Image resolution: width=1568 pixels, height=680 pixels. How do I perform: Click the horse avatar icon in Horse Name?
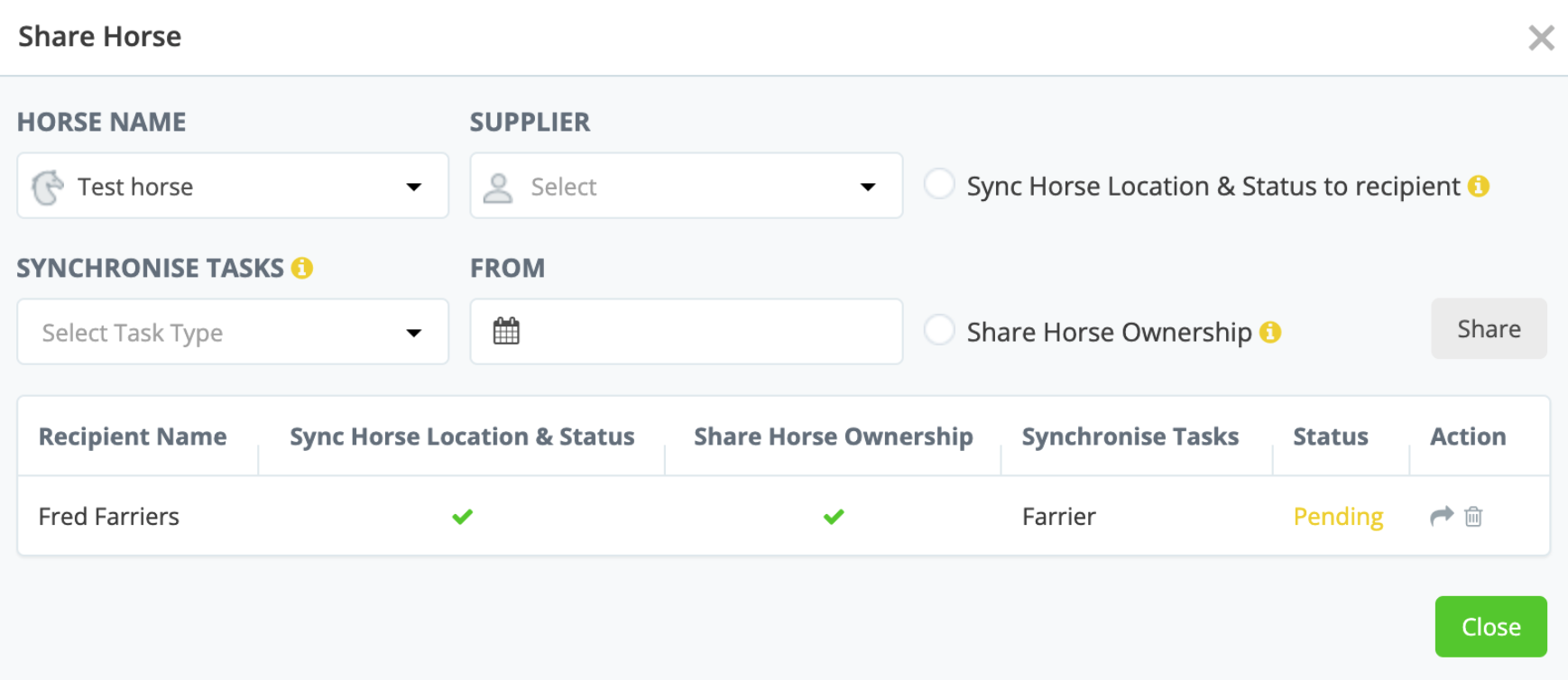pos(48,188)
